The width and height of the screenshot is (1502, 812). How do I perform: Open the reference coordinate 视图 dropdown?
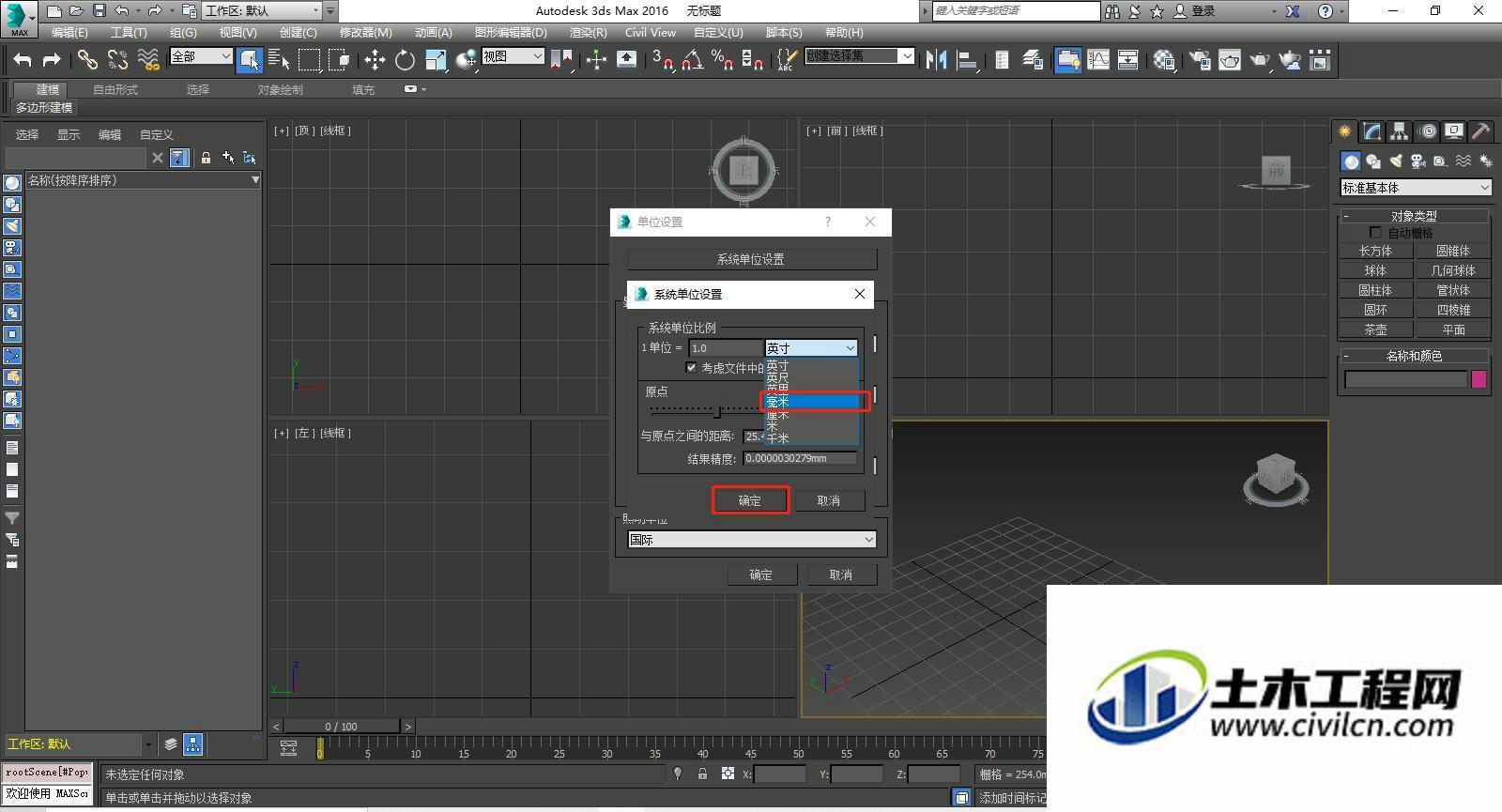click(x=513, y=56)
